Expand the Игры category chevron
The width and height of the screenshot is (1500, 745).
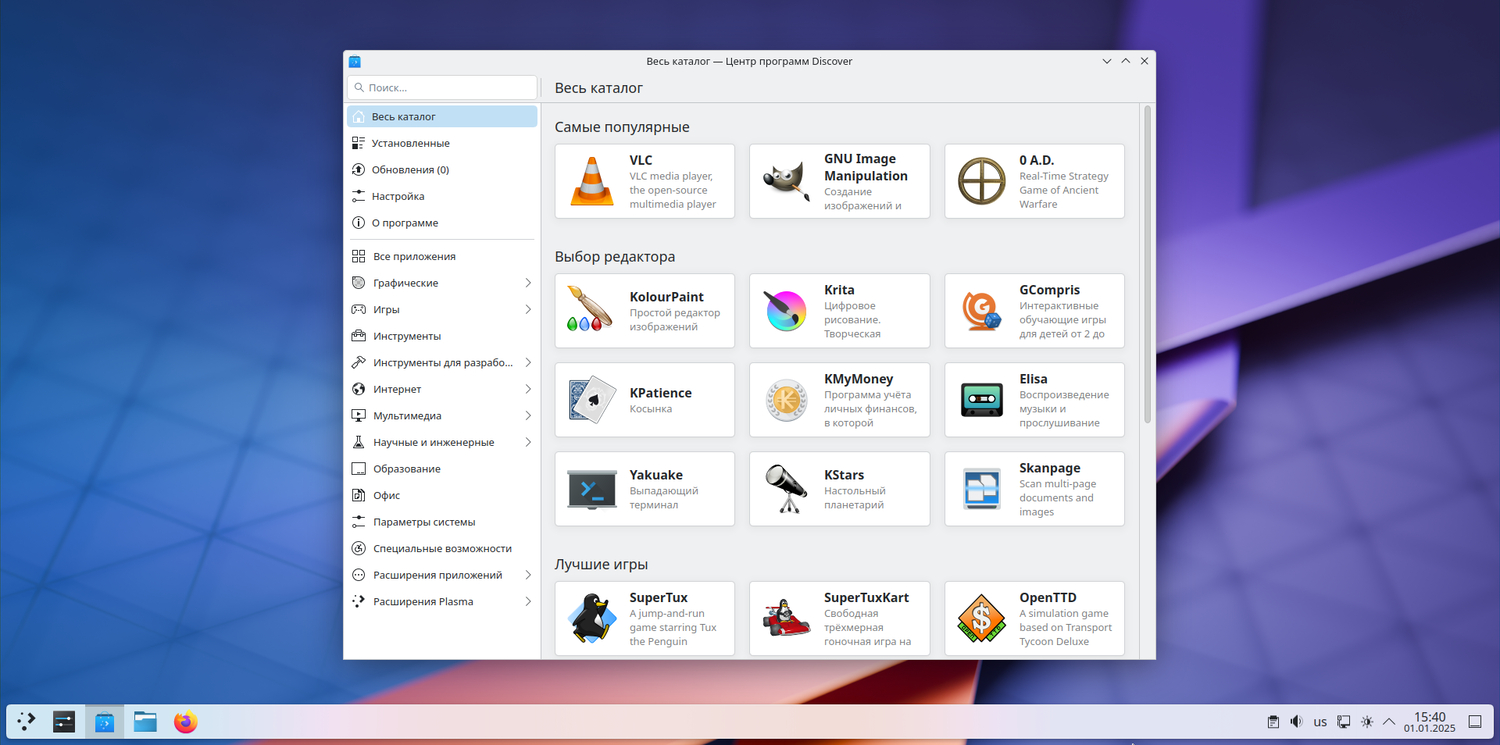528,310
